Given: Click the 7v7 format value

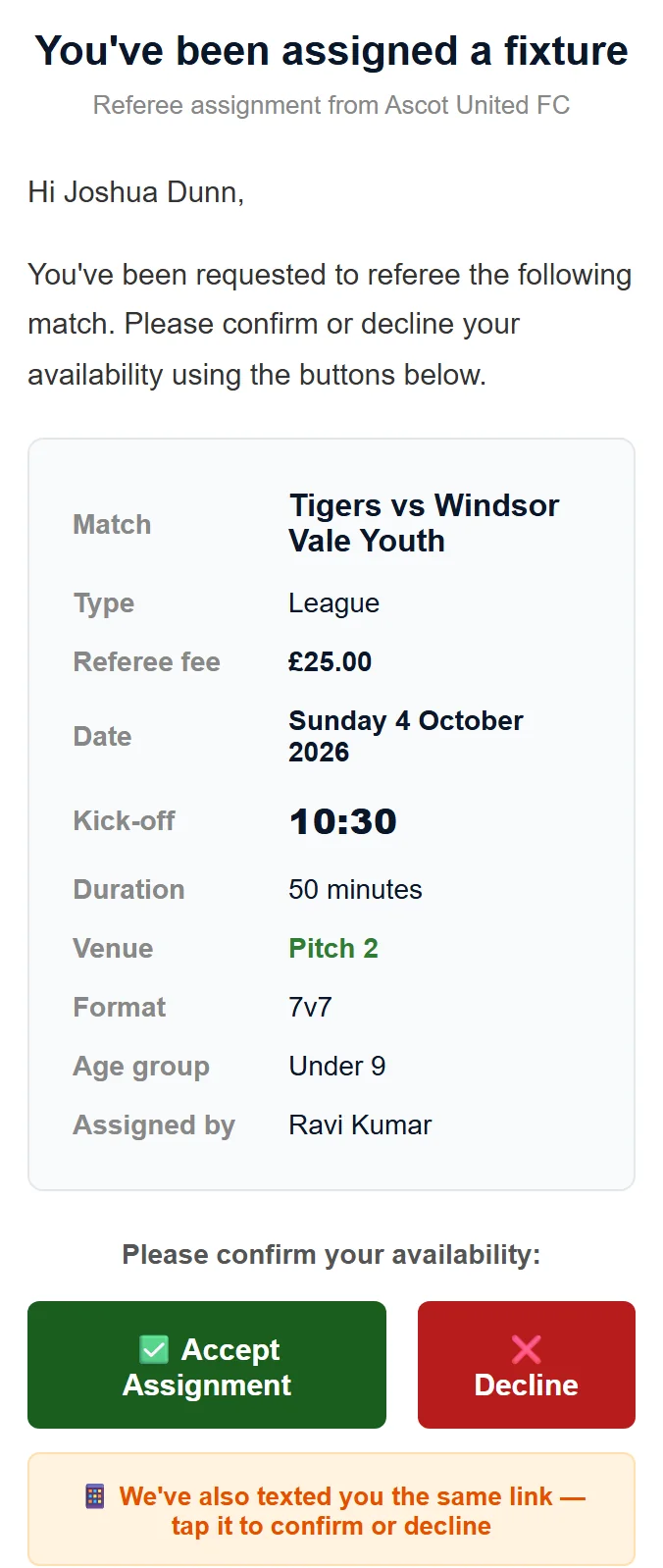Looking at the screenshot, I should point(311,1007).
